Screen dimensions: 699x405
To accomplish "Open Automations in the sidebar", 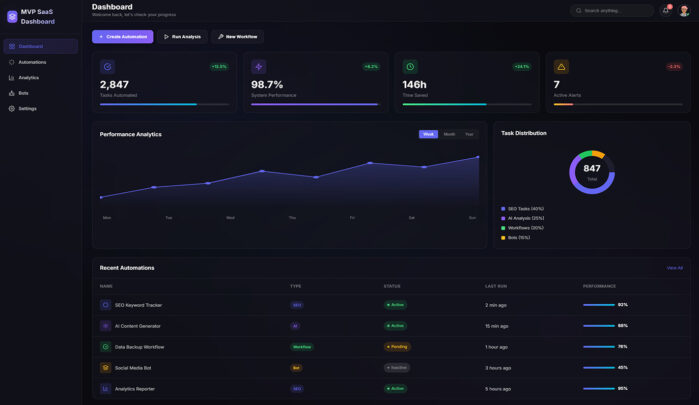I will pyautogui.click(x=32, y=62).
